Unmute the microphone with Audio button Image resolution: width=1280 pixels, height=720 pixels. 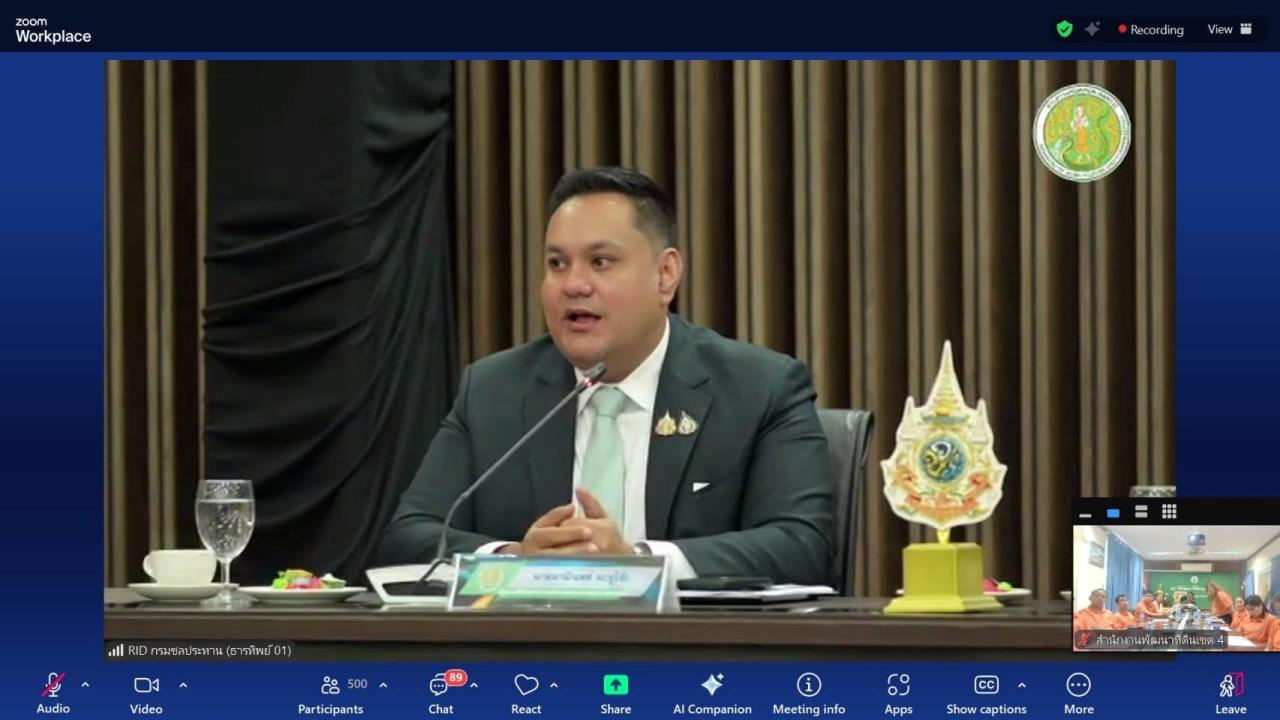coord(53,692)
